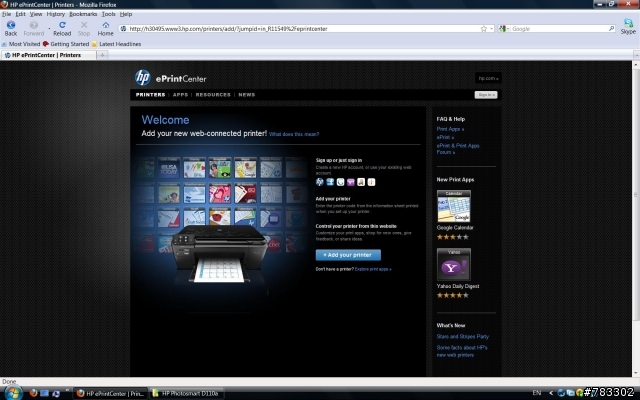Reload the current page

[x=62, y=28]
